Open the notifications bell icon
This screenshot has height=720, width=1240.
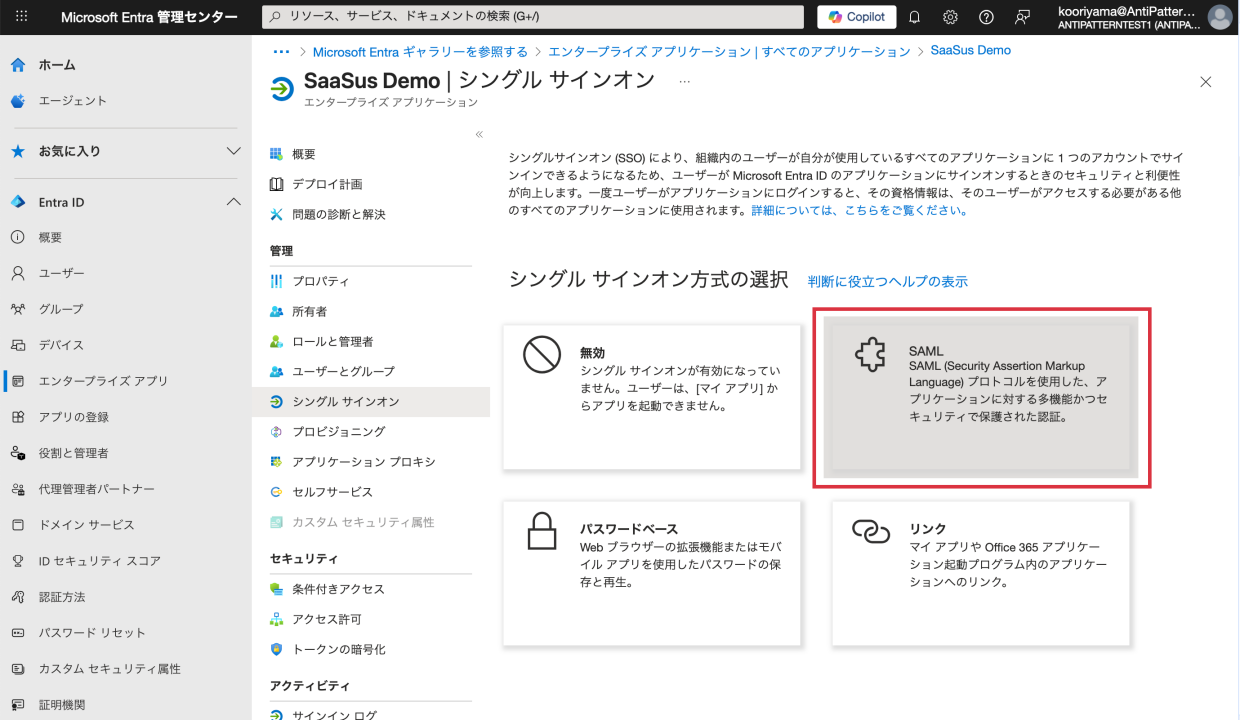(x=914, y=17)
